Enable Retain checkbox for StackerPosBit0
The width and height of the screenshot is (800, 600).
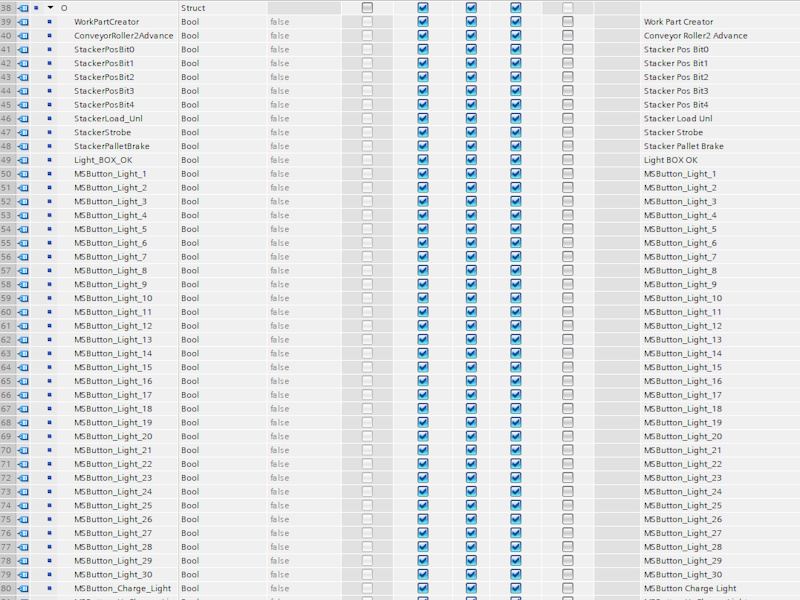coord(367,49)
